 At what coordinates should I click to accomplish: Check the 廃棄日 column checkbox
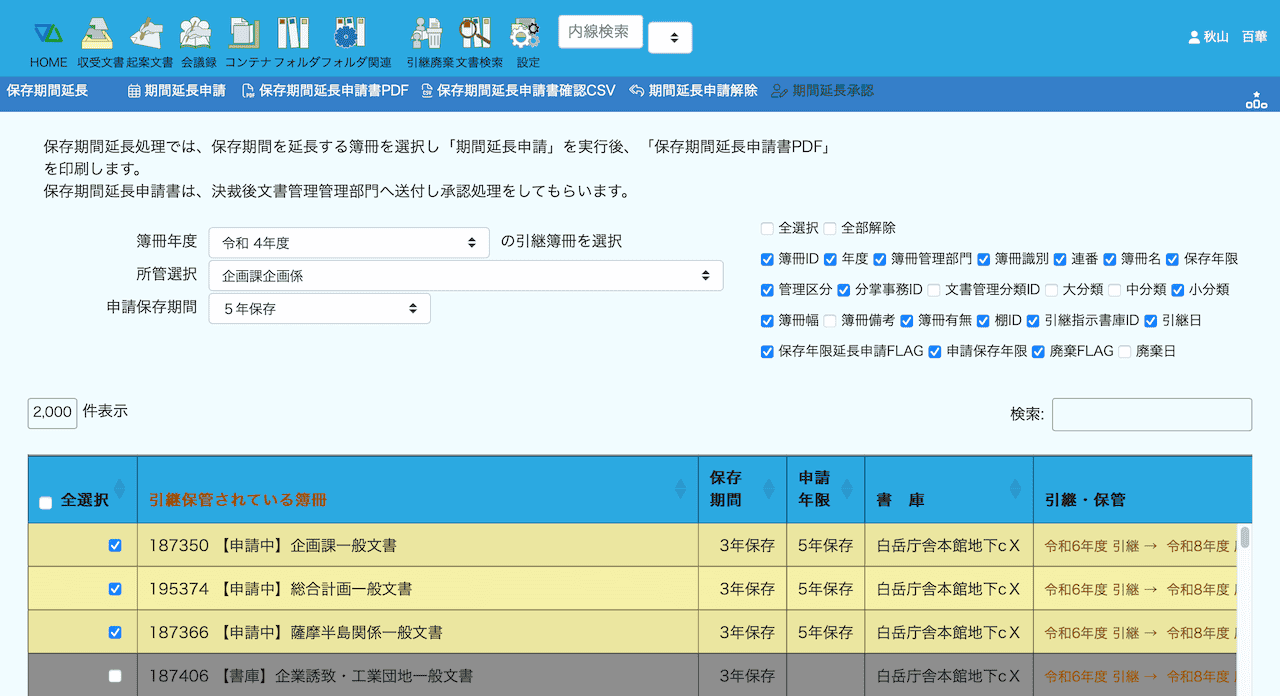(x=1124, y=352)
